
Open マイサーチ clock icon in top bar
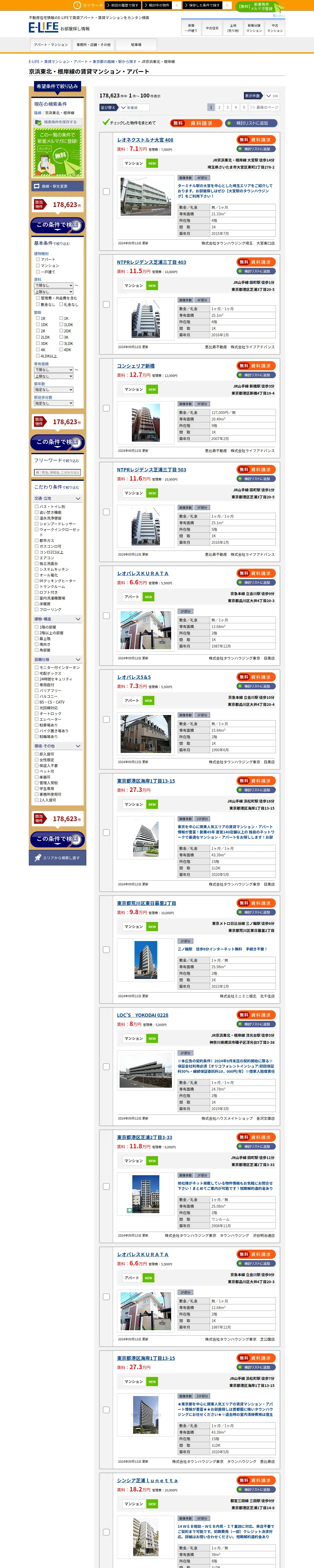77,5
